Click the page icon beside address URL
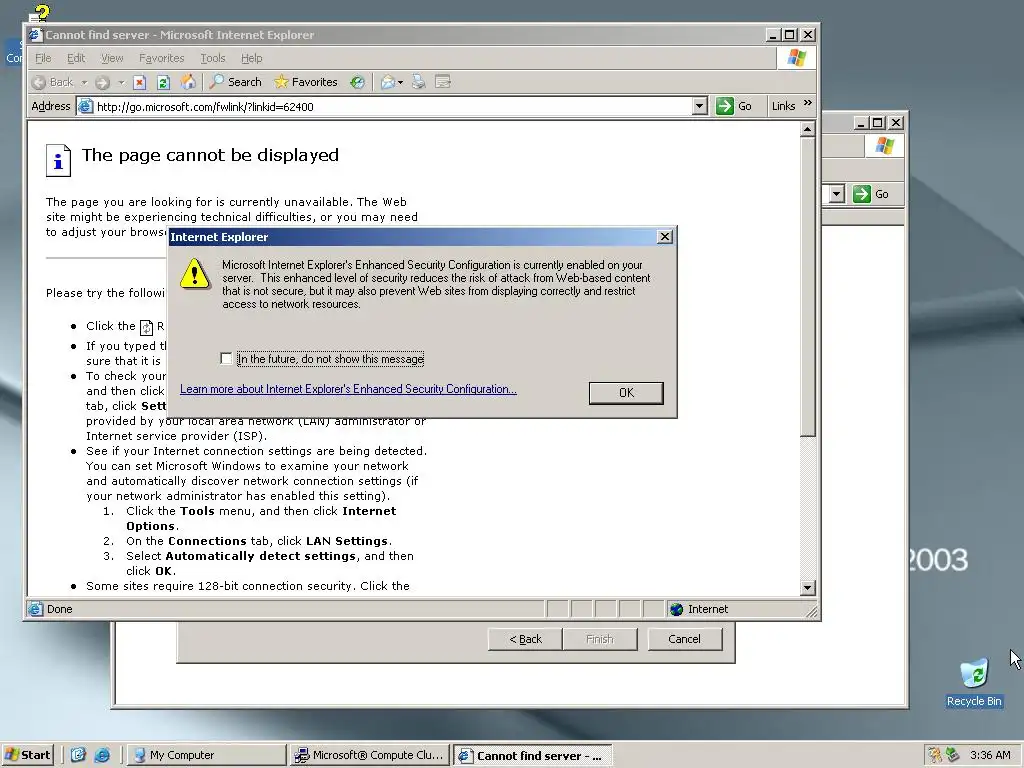1024x768 pixels. (86, 106)
